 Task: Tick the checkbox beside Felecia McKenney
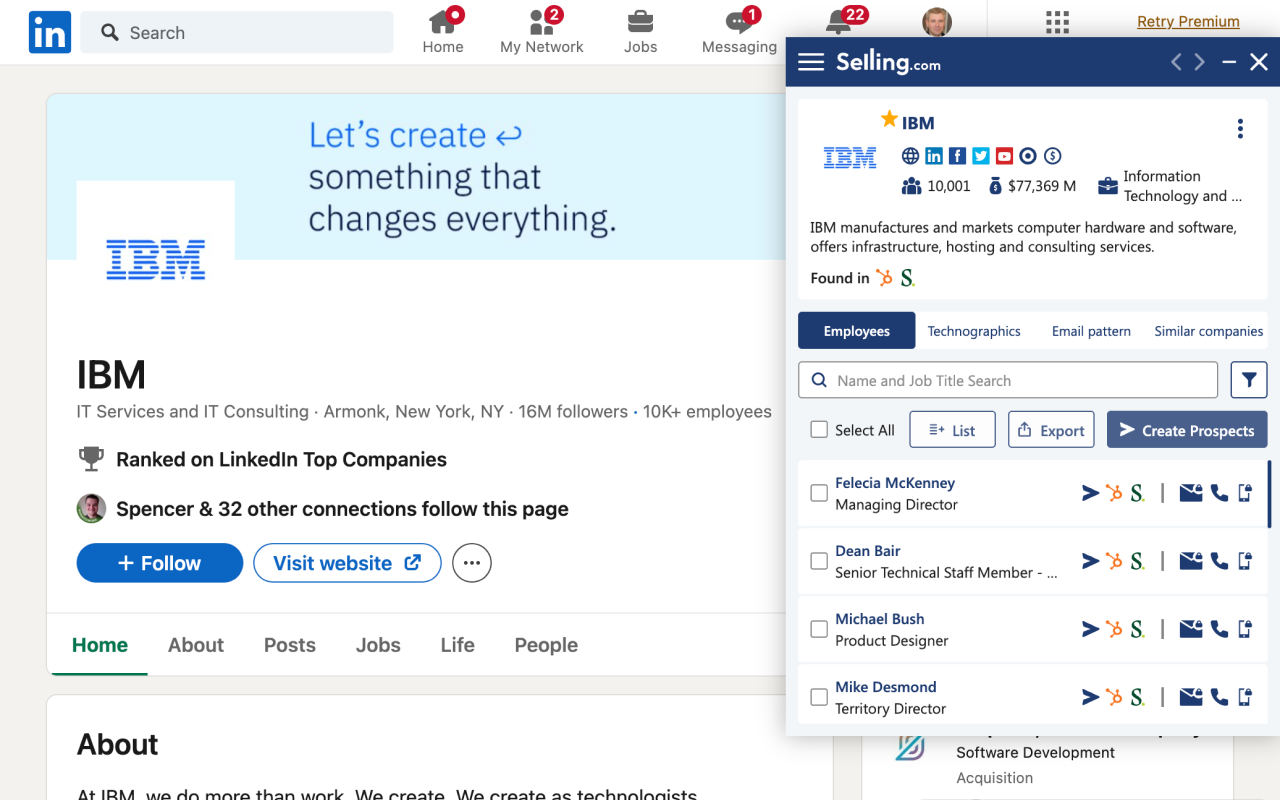click(819, 493)
